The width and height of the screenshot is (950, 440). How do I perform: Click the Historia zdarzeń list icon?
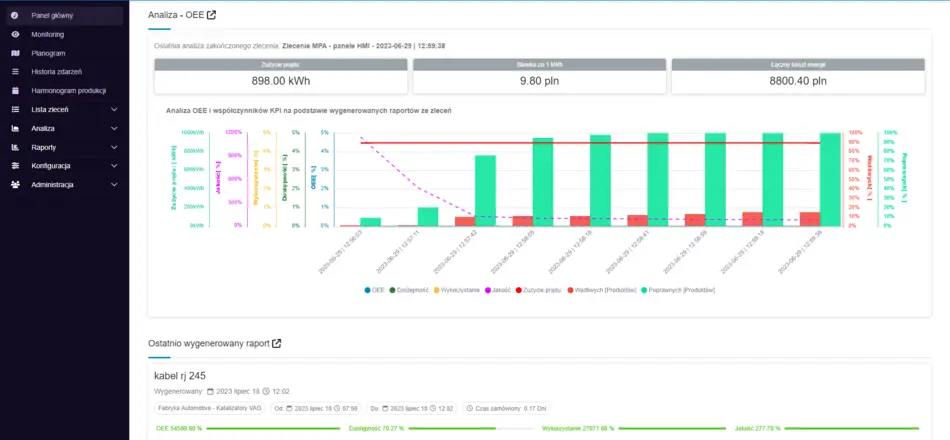[14, 72]
